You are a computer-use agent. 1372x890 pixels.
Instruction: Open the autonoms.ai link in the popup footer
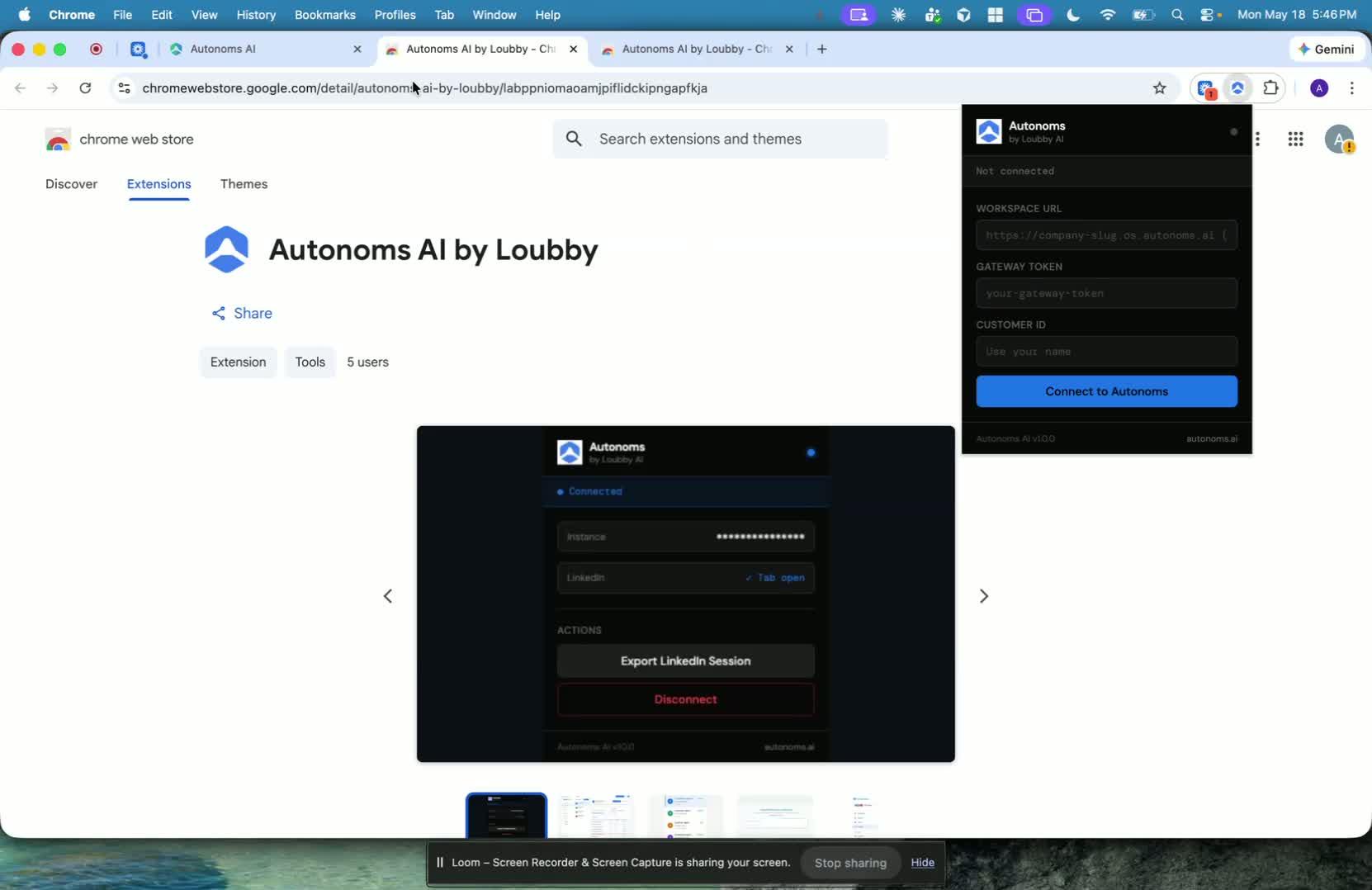click(1212, 438)
